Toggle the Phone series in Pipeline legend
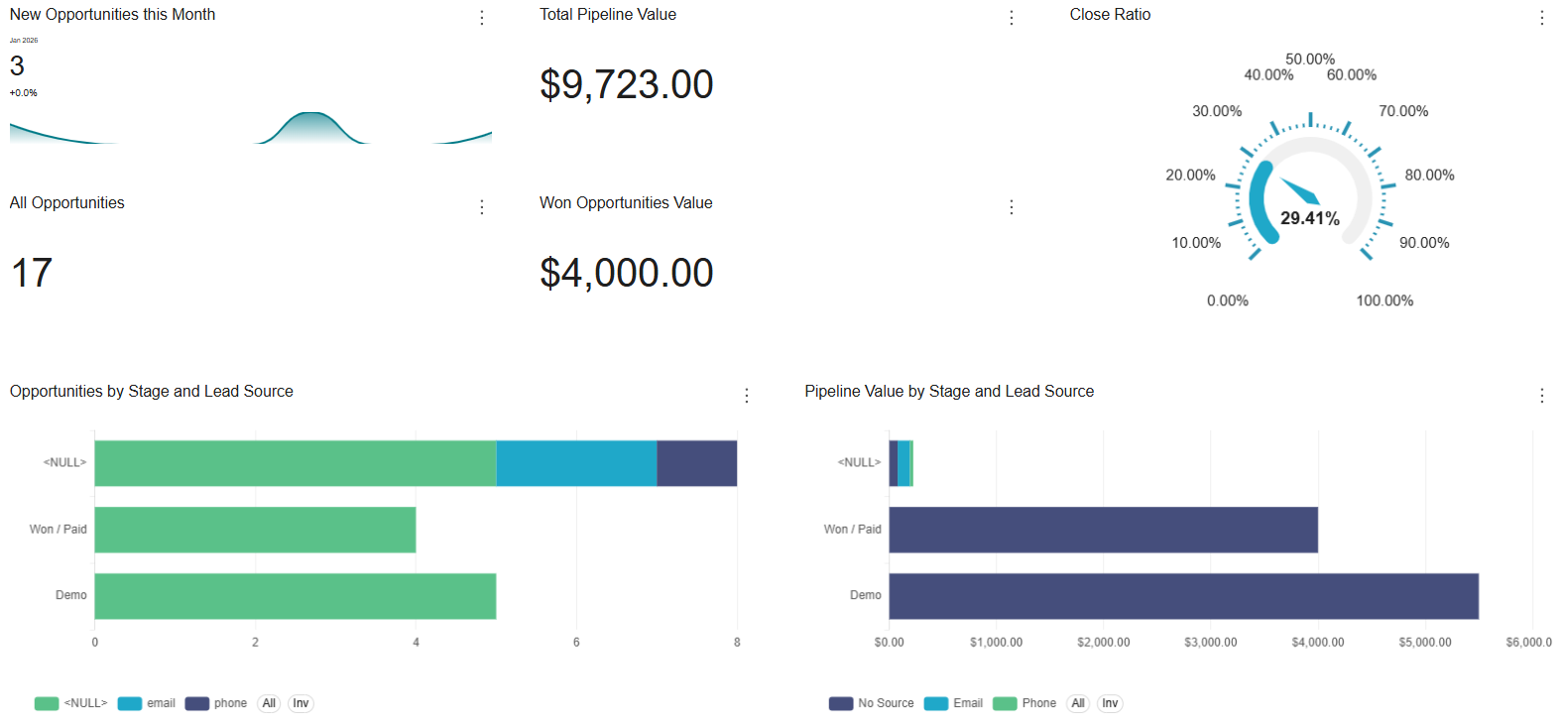 pyautogui.click(x=1026, y=702)
